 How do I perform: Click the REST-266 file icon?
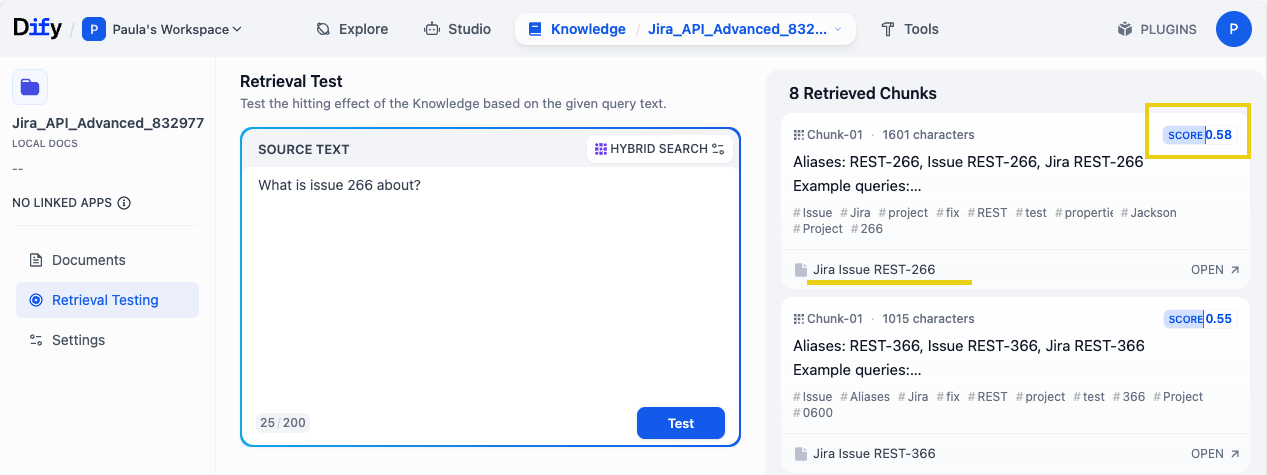pos(800,270)
